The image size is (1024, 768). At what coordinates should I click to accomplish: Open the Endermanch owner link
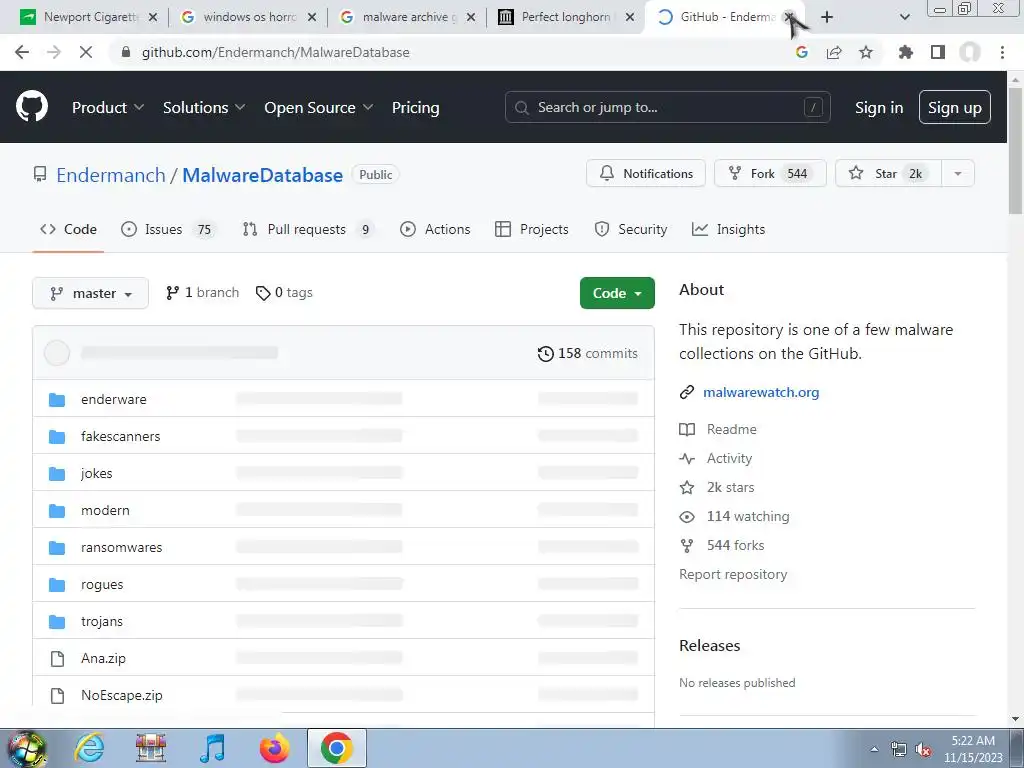(x=111, y=175)
